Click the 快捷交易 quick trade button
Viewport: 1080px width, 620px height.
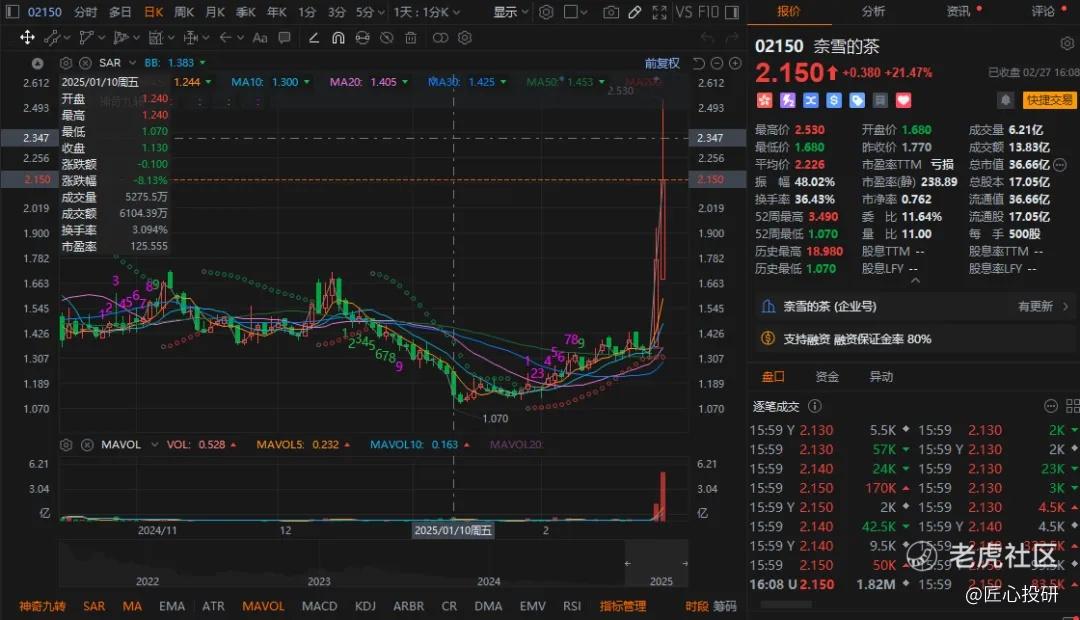1050,101
